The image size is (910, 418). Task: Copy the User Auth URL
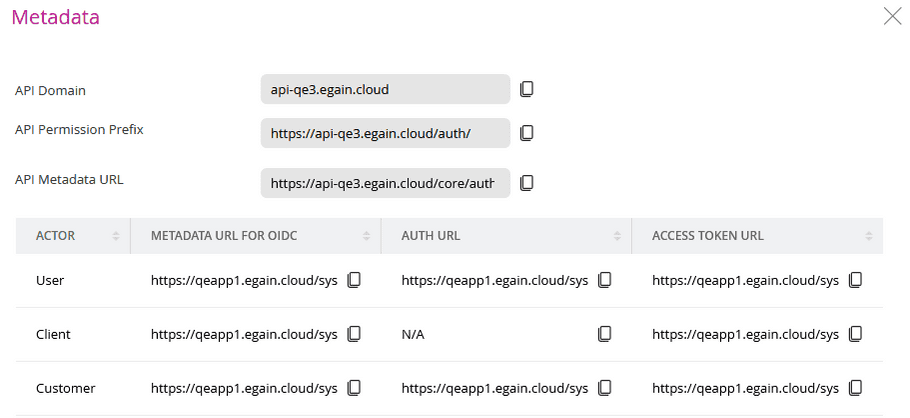604,280
